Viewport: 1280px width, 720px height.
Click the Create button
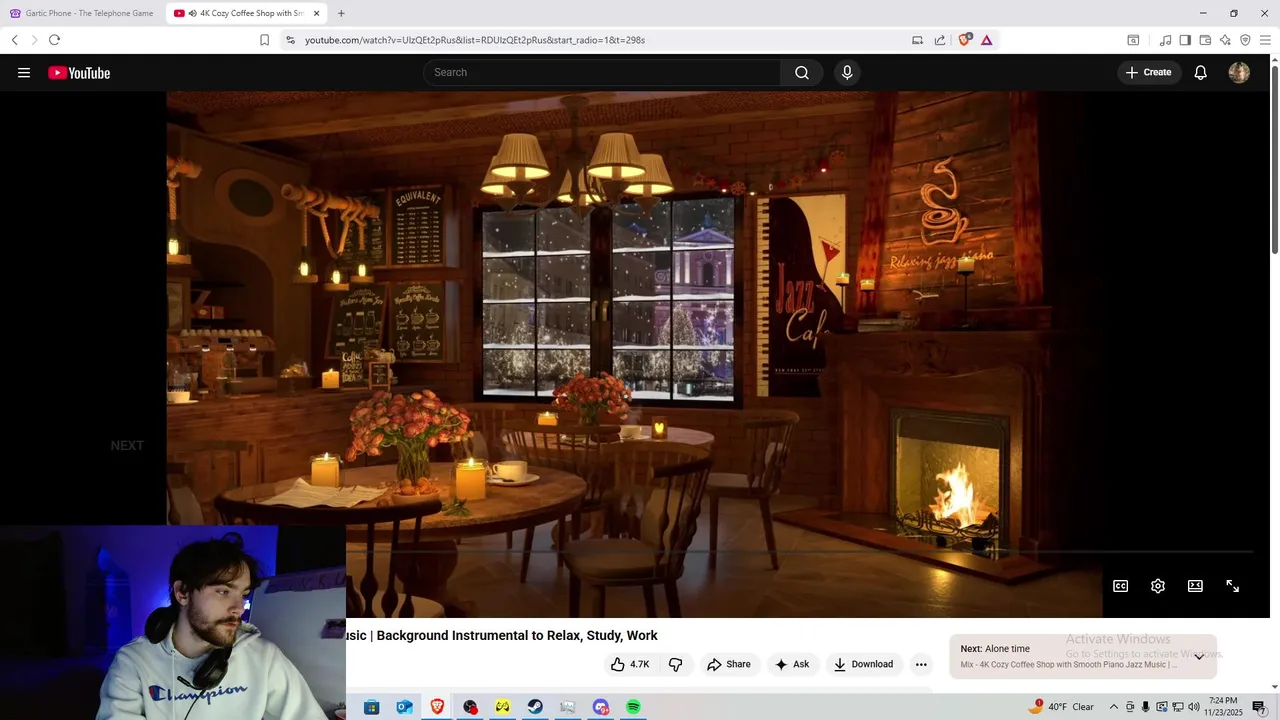1149,72
